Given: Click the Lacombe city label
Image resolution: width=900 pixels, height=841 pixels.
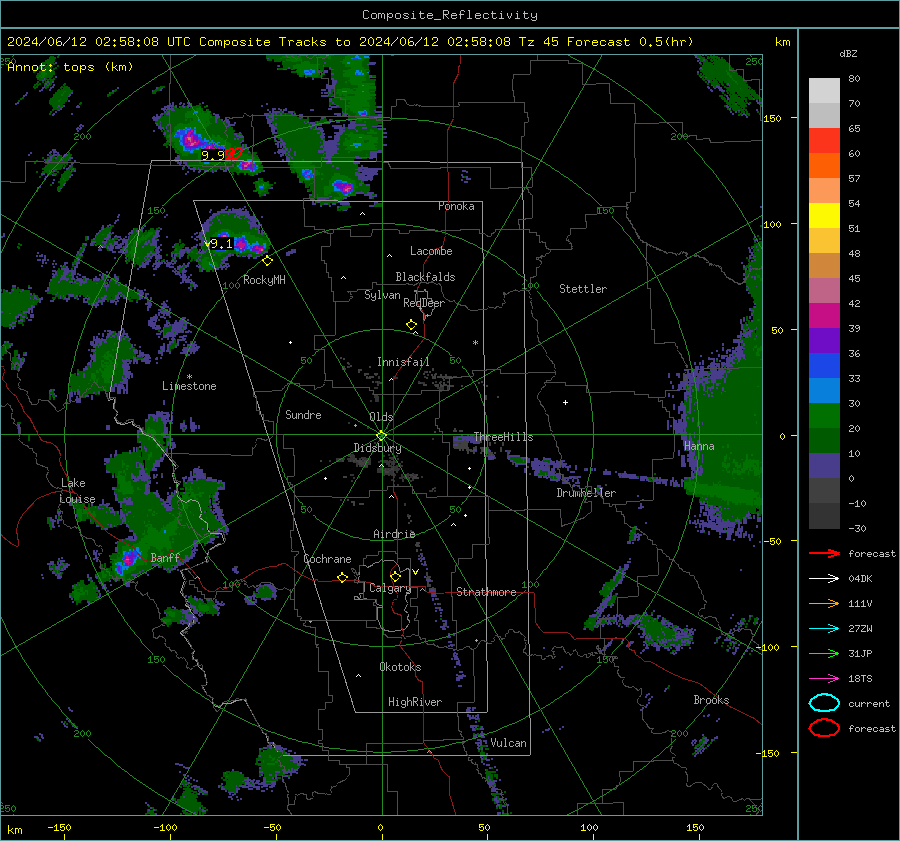Looking at the screenshot, I should tap(431, 251).
